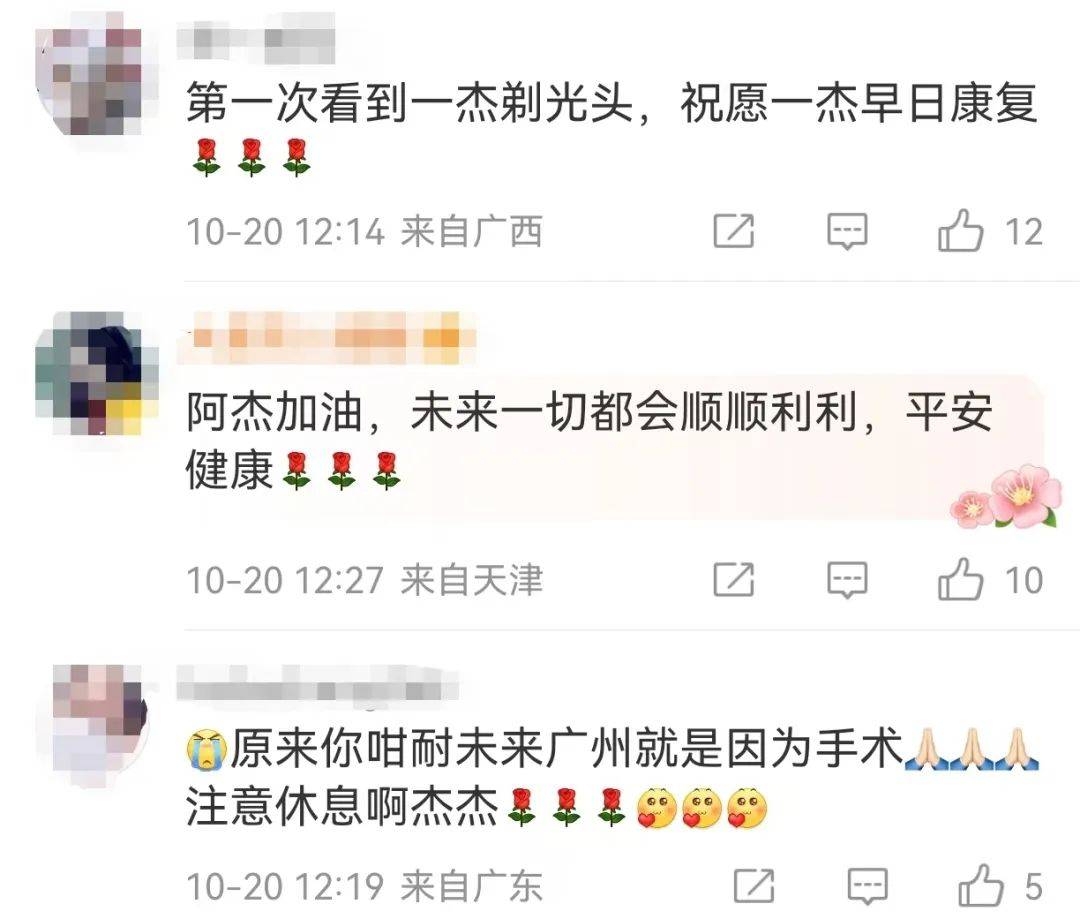Open third commenter's blurred avatar
The width and height of the screenshot is (1080, 919).
[101, 725]
